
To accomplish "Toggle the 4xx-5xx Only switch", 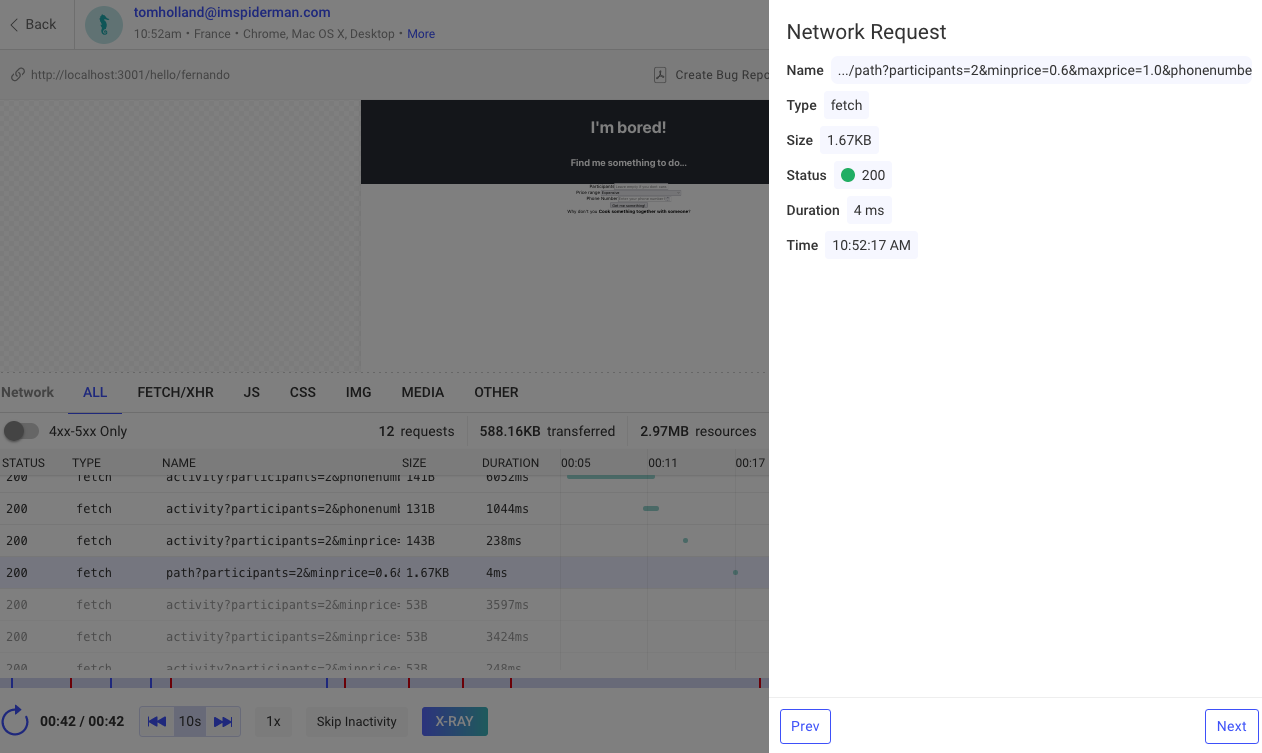I will coord(21,431).
